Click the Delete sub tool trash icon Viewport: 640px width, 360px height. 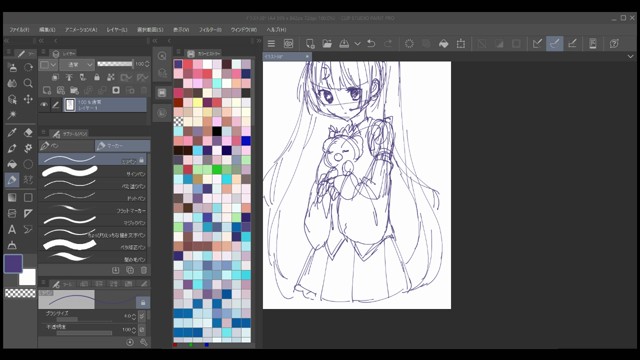[x=144, y=270]
